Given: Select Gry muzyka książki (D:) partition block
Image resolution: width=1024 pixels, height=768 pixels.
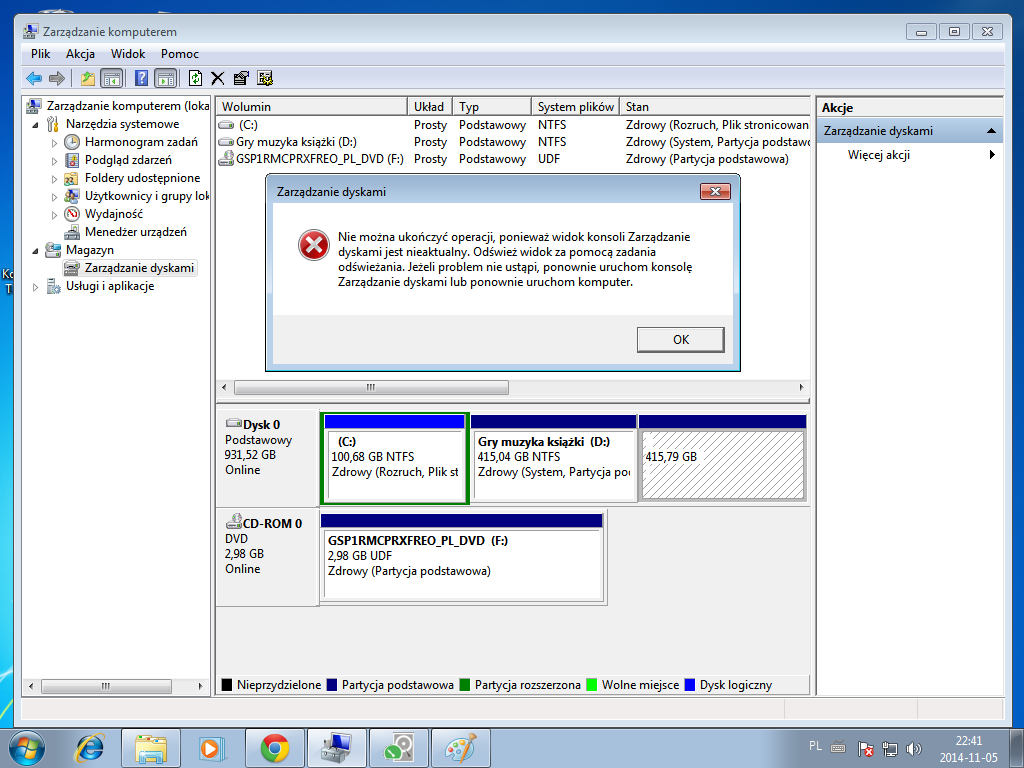Looking at the screenshot, I should point(553,458).
